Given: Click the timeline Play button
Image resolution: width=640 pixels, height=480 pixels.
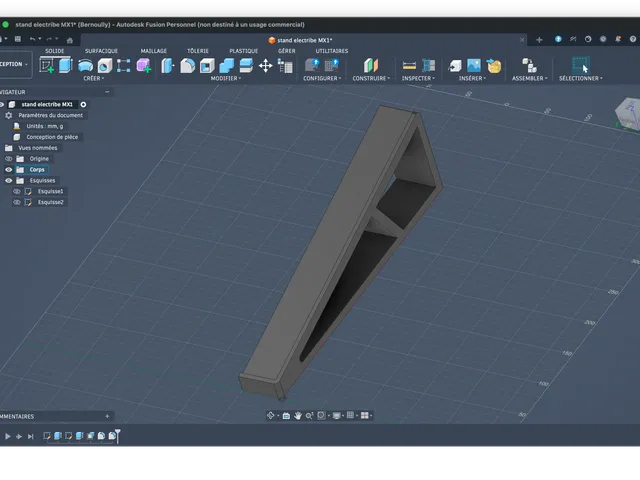Looking at the screenshot, I should (8, 436).
